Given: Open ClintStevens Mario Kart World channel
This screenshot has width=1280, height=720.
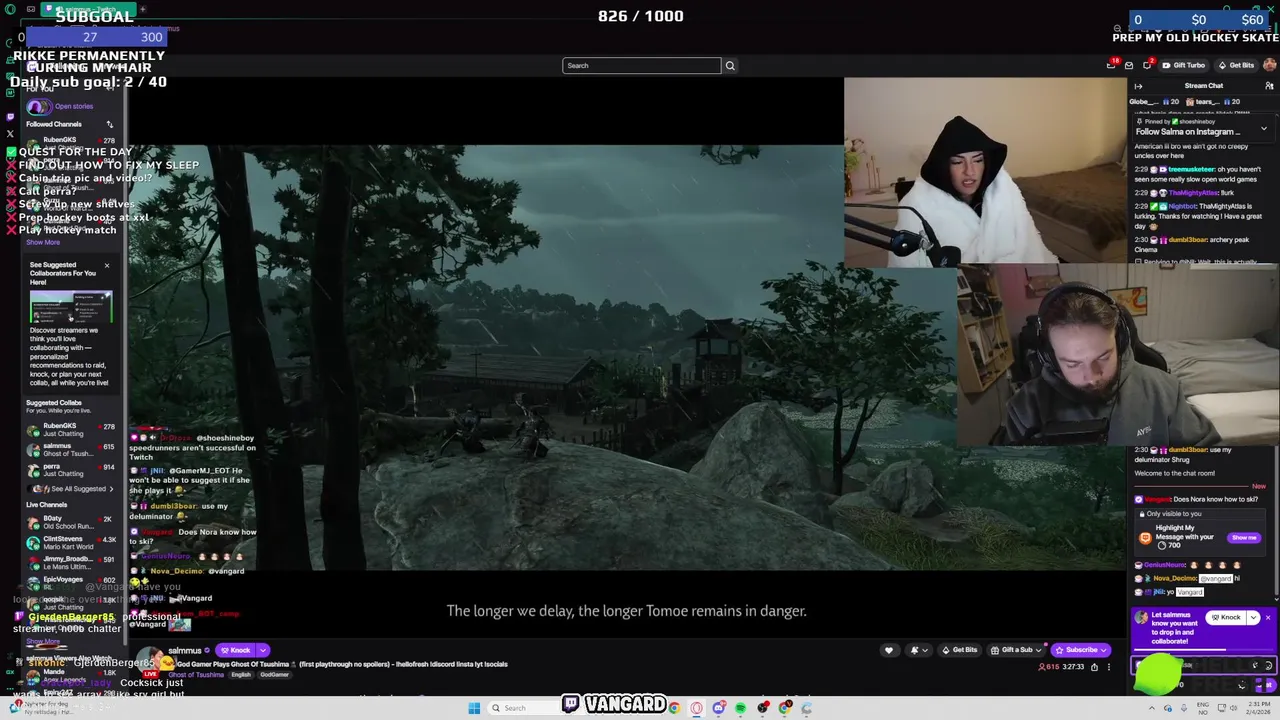Looking at the screenshot, I should [x=70, y=543].
